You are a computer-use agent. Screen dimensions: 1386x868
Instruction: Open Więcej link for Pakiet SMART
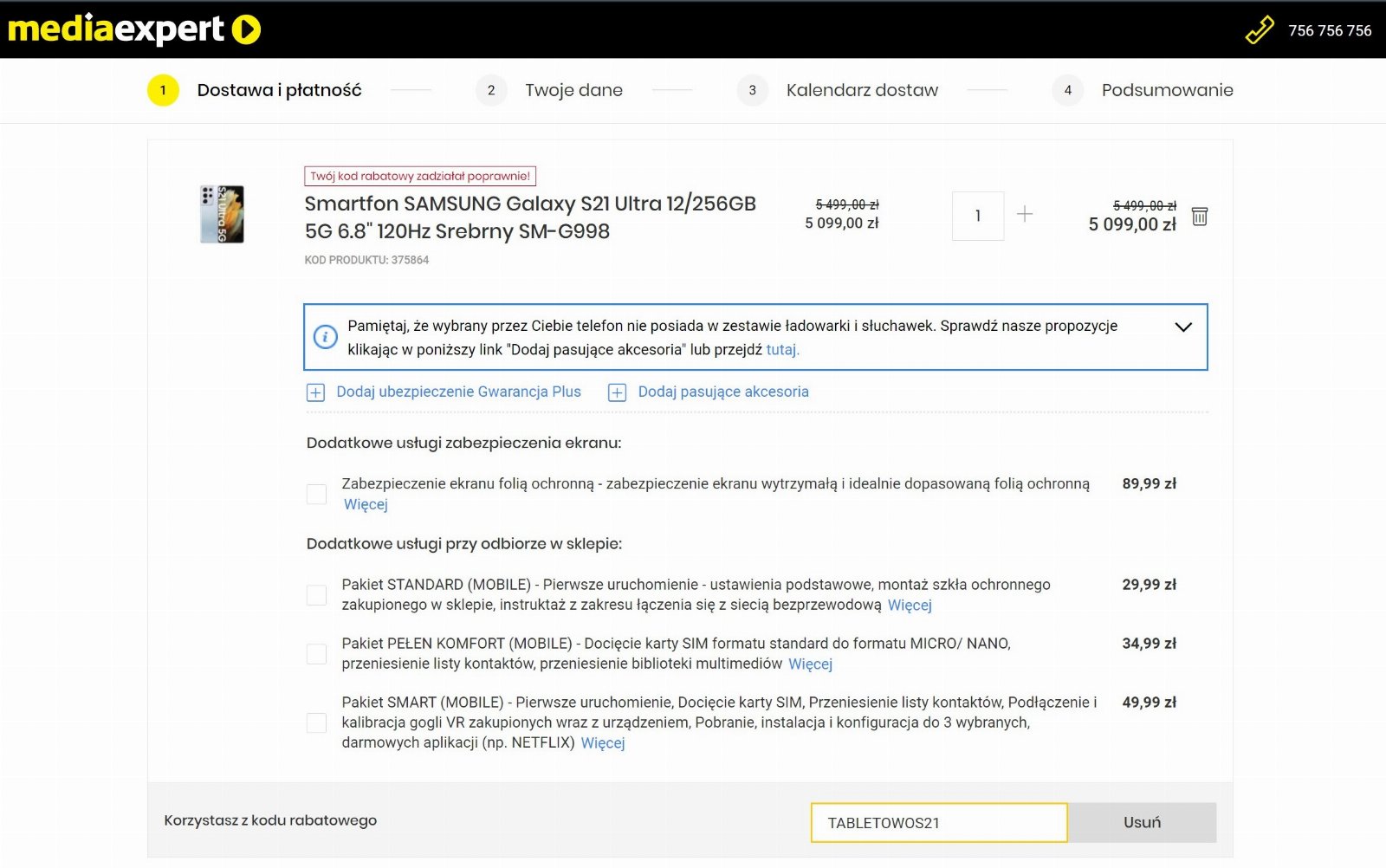coord(603,743)
